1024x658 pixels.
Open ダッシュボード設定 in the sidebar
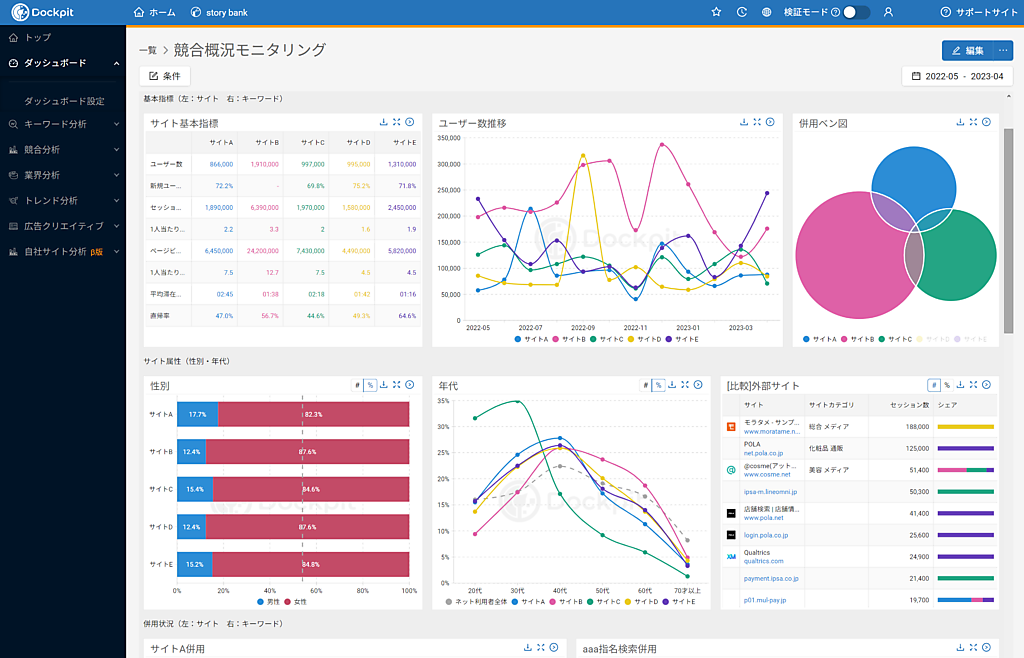click(x=64, y=101)
